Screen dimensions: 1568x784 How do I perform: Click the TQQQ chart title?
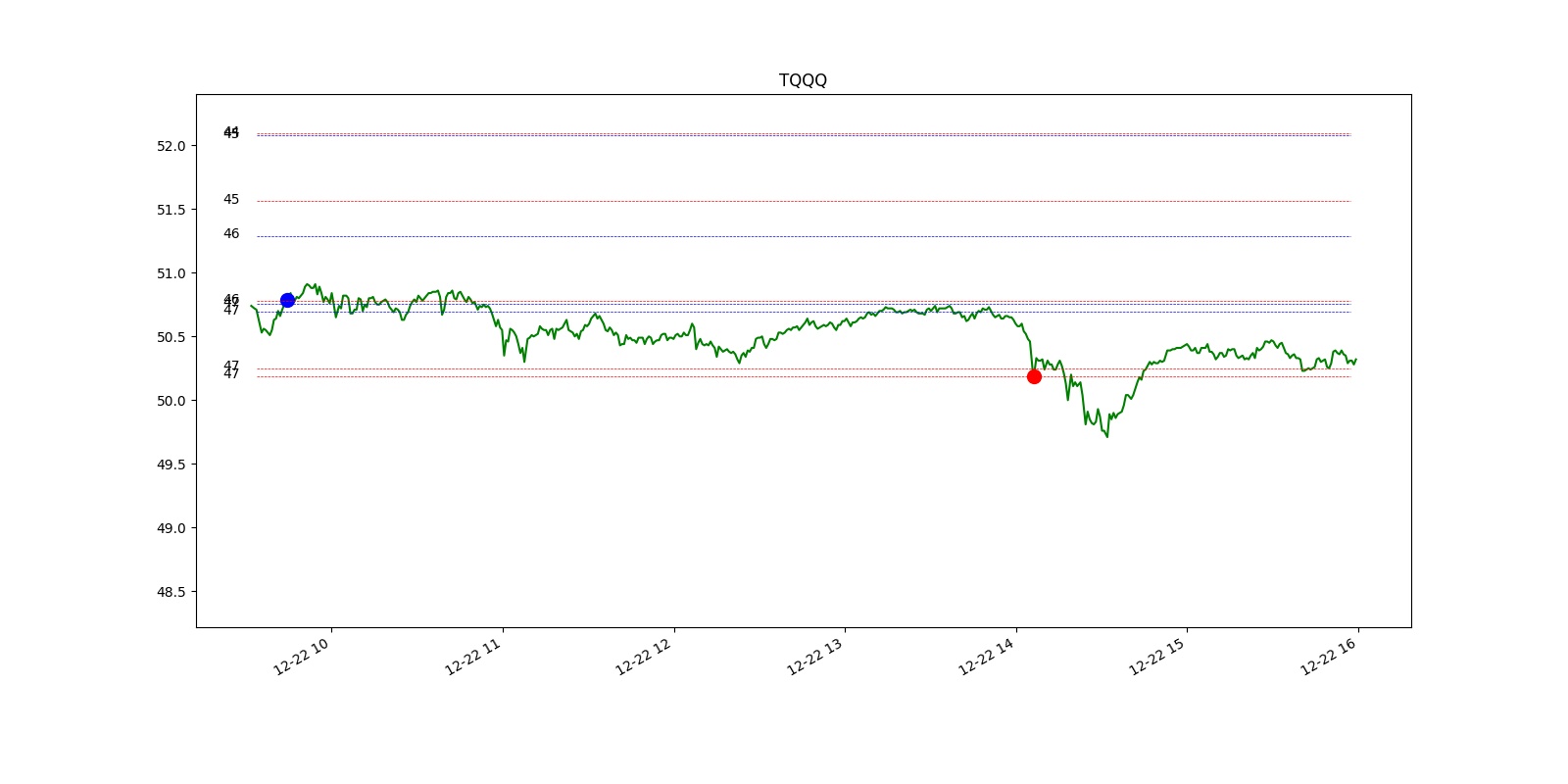coord(803,80)
